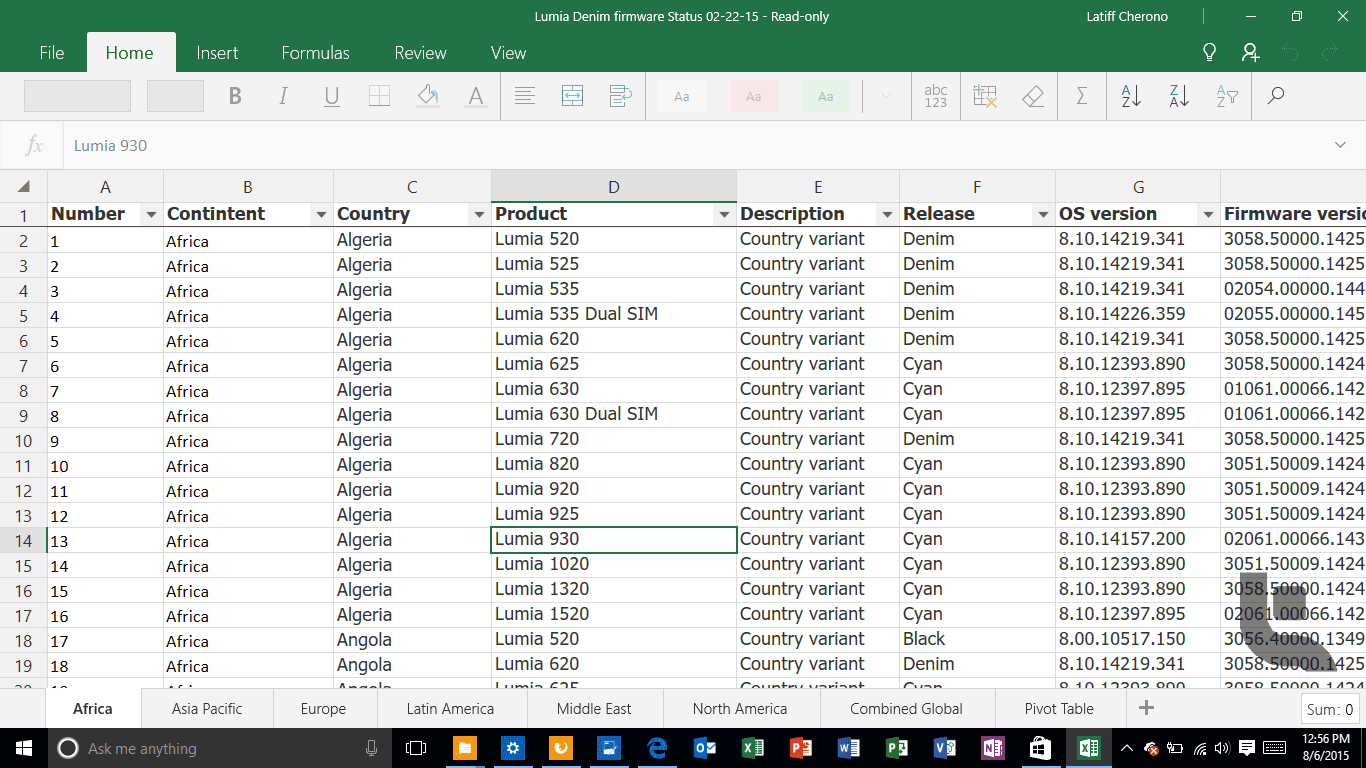Toggle wrap text
Image resolution: width=1366 pixels, height=768 pixels.
coord(620,96)
